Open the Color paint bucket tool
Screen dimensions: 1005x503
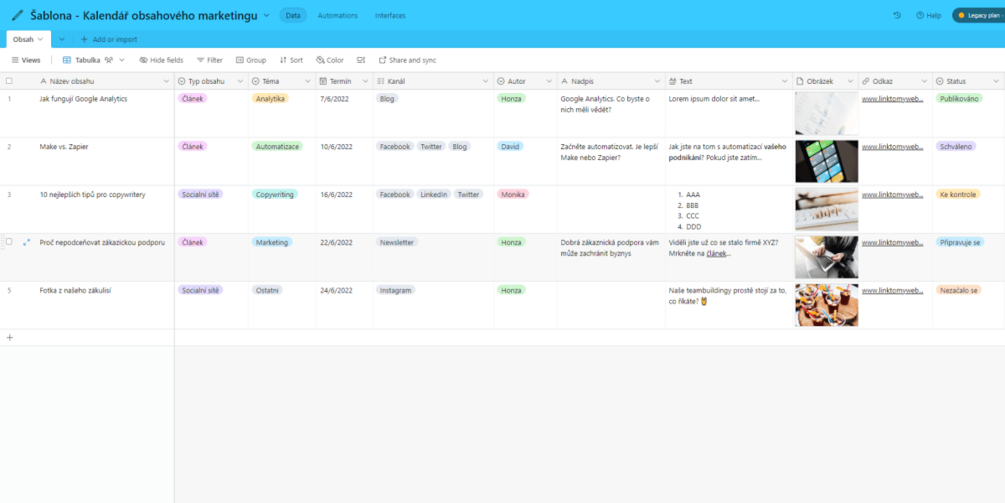point(329,60)
